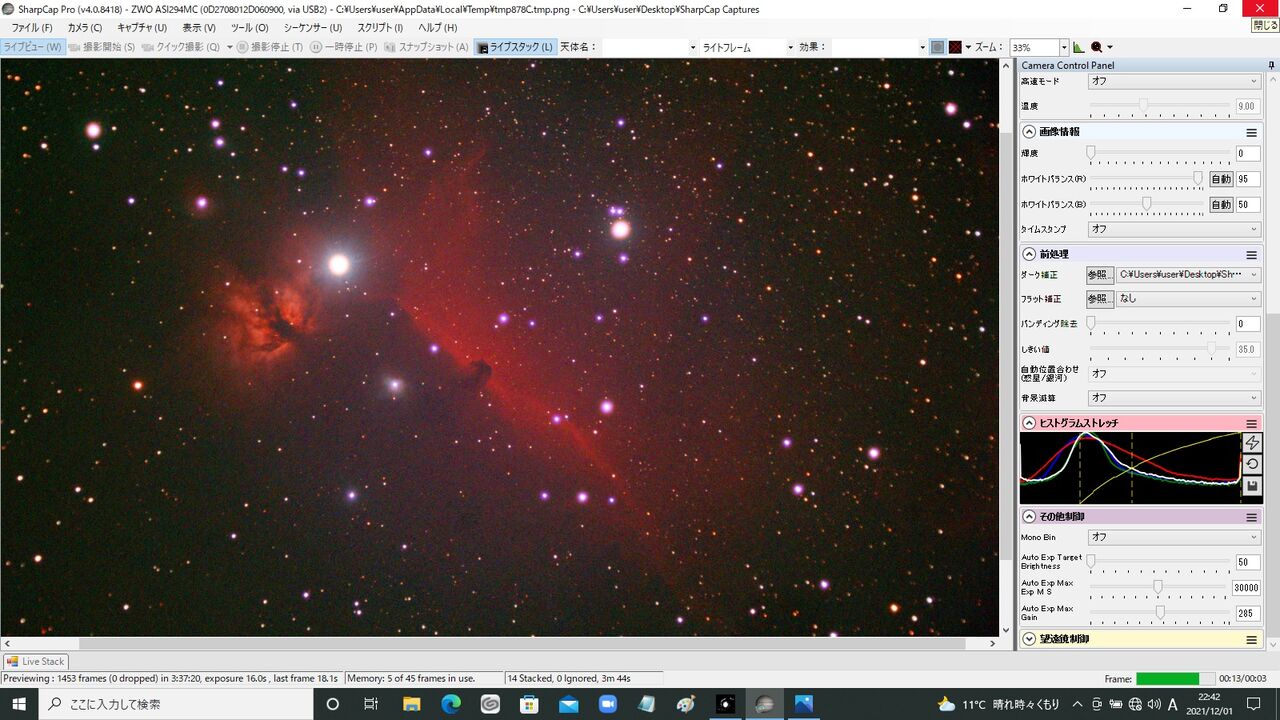Open the 背景減算 dropdown
Screen dimensions: 1280x720
[x=1174, y=398]
